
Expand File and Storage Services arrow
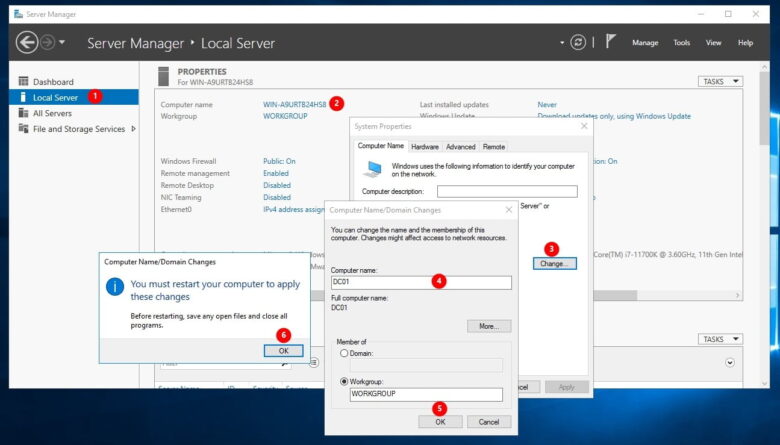133,129
